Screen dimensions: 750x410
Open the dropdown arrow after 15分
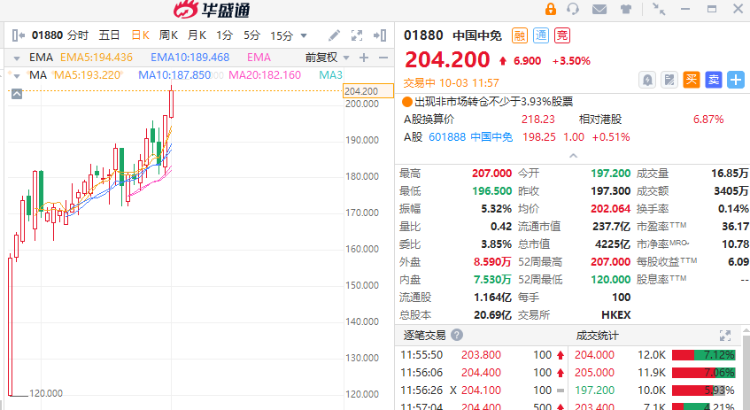point(305,35)
